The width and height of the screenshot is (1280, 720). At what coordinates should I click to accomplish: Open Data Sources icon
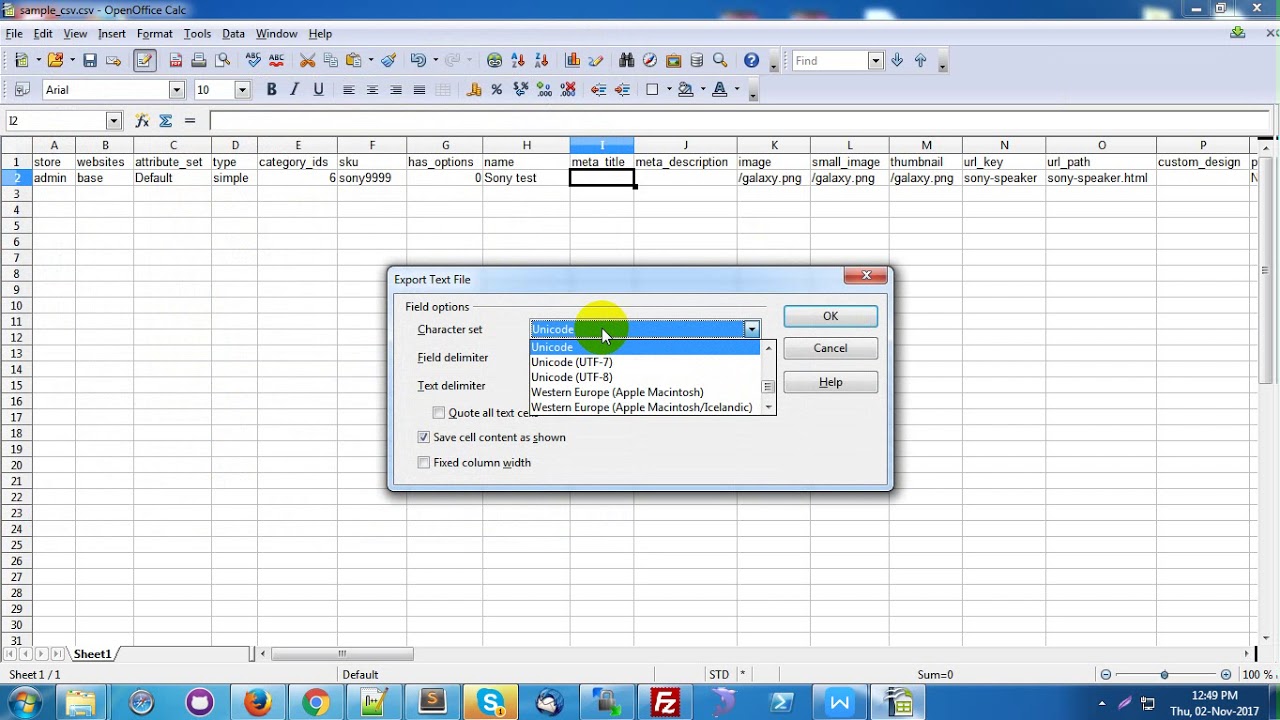coord(696,61)
